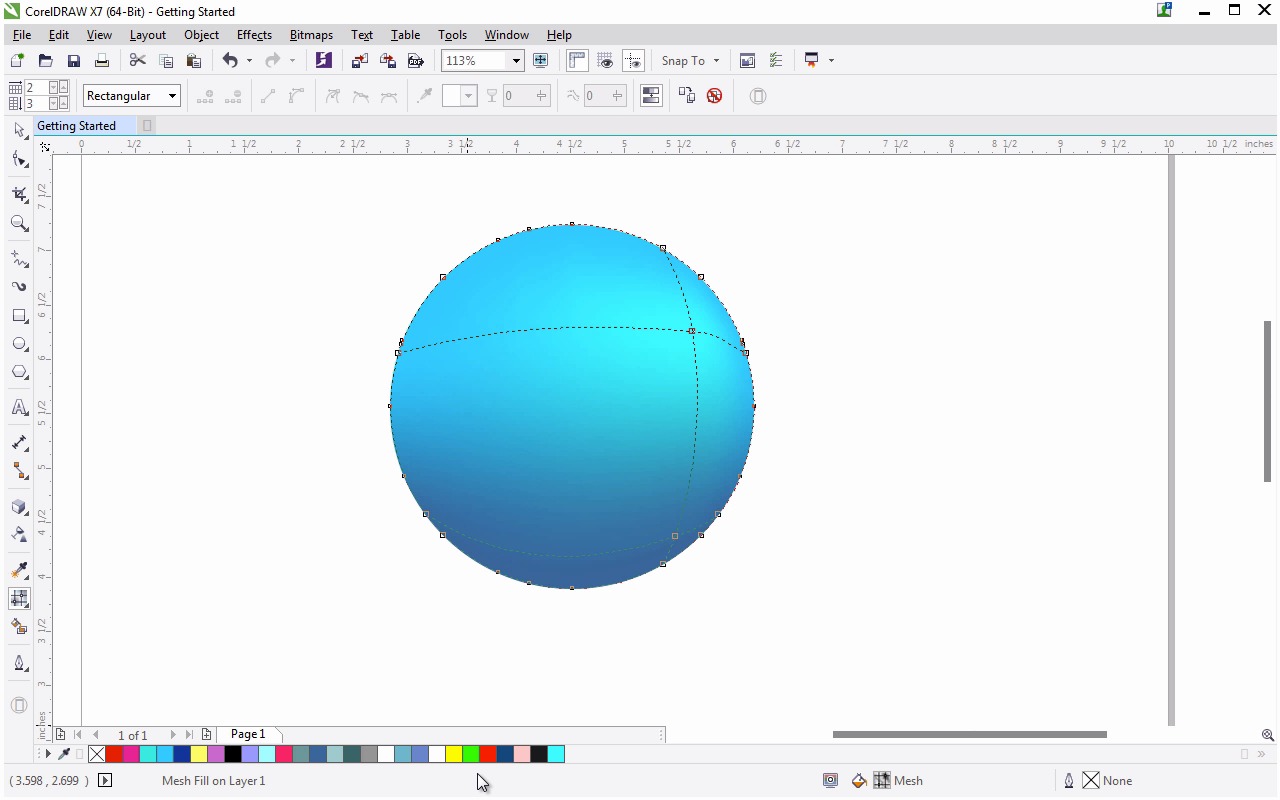Viewport: 1280px width, 800px height.
Task: Open the Options dialog icon
Action: click(775, 61)
